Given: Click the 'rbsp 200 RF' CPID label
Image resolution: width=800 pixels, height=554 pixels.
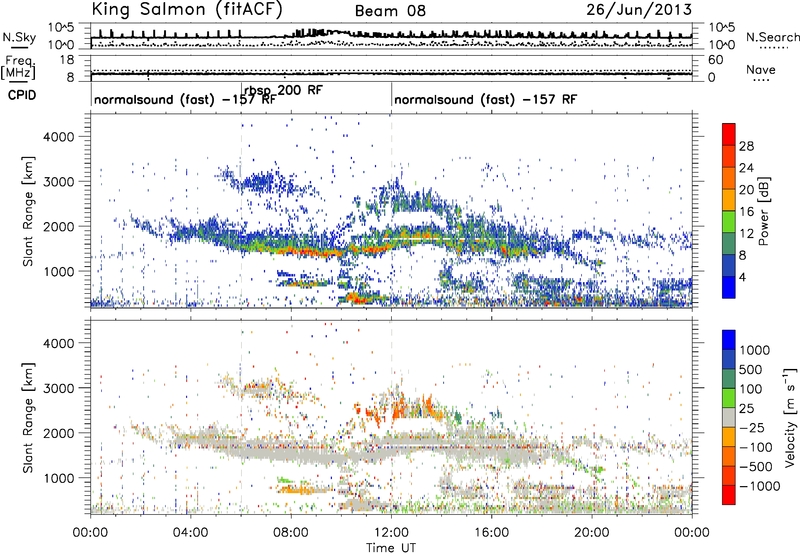Looking at the screenshot, I should tap(284, 90).
